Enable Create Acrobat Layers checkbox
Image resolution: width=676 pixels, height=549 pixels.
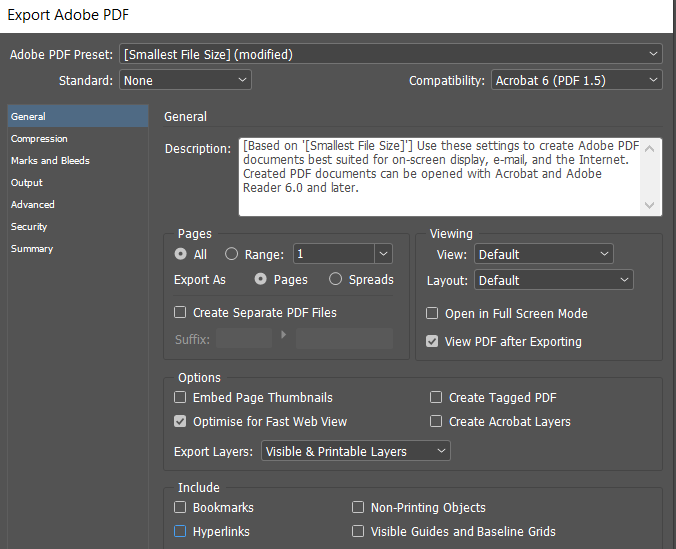click(436, 421)
